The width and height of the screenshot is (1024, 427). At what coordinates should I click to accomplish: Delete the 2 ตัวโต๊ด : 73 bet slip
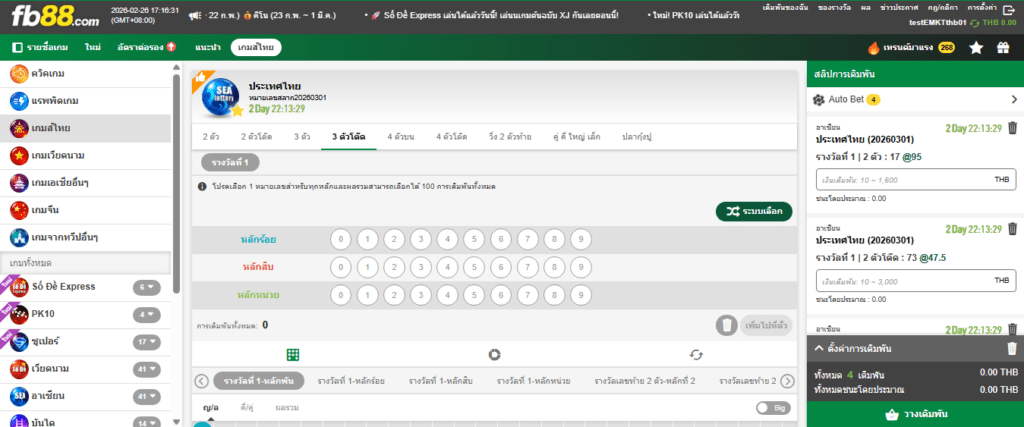1012,229
